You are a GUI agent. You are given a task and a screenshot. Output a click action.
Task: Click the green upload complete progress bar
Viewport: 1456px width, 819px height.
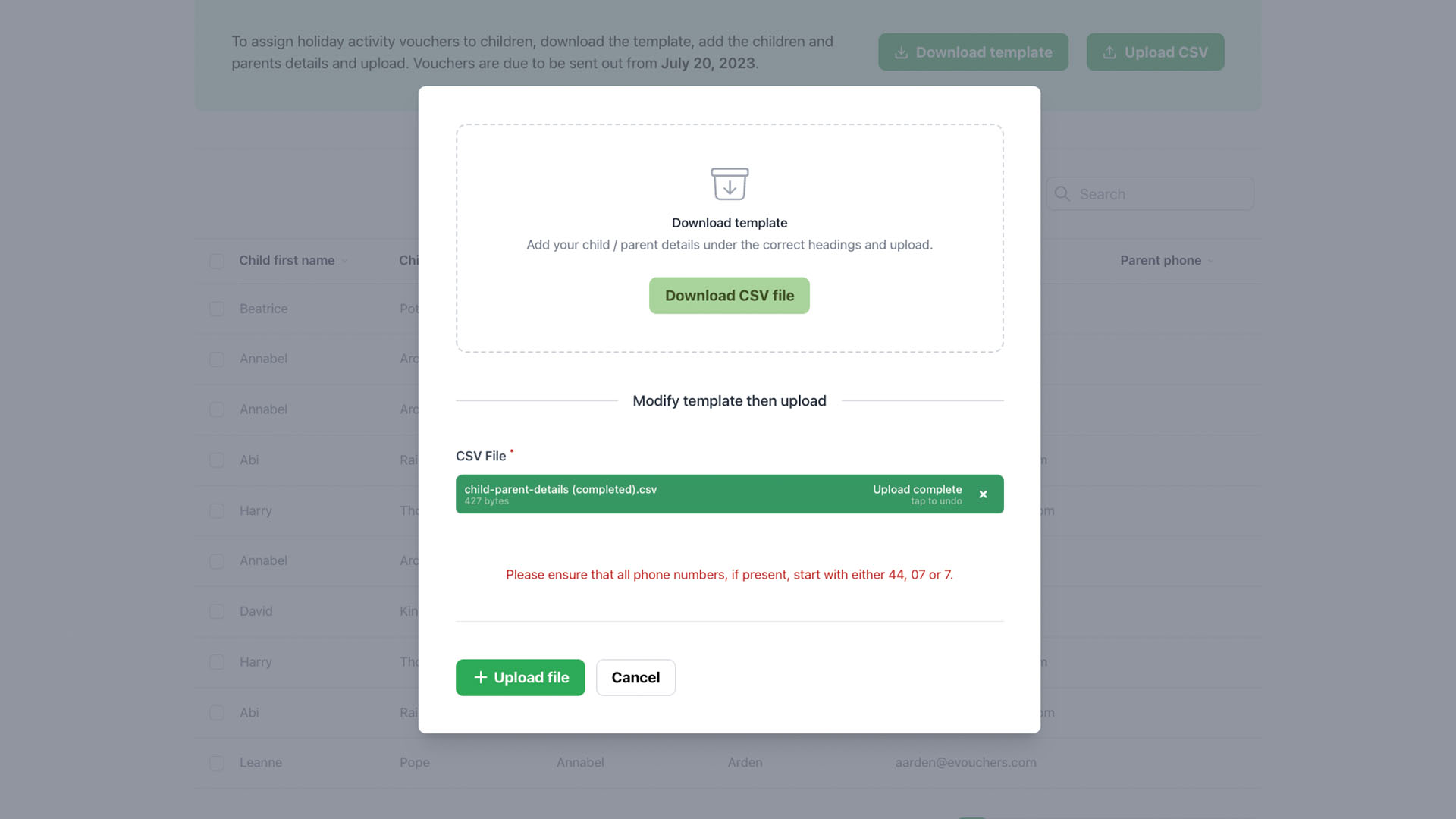729,494
